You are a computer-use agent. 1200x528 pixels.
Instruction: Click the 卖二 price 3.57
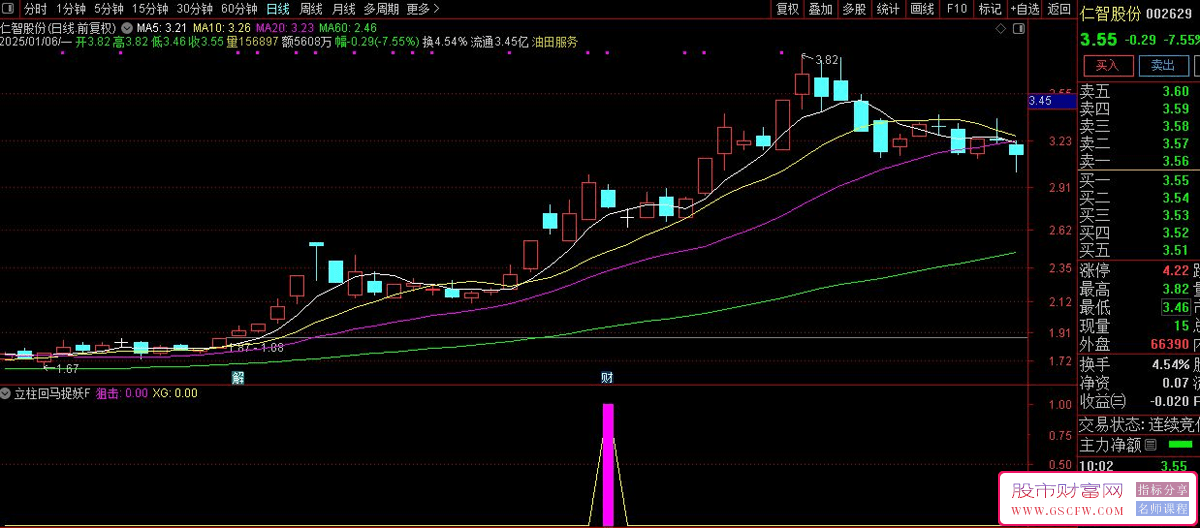1175,144
